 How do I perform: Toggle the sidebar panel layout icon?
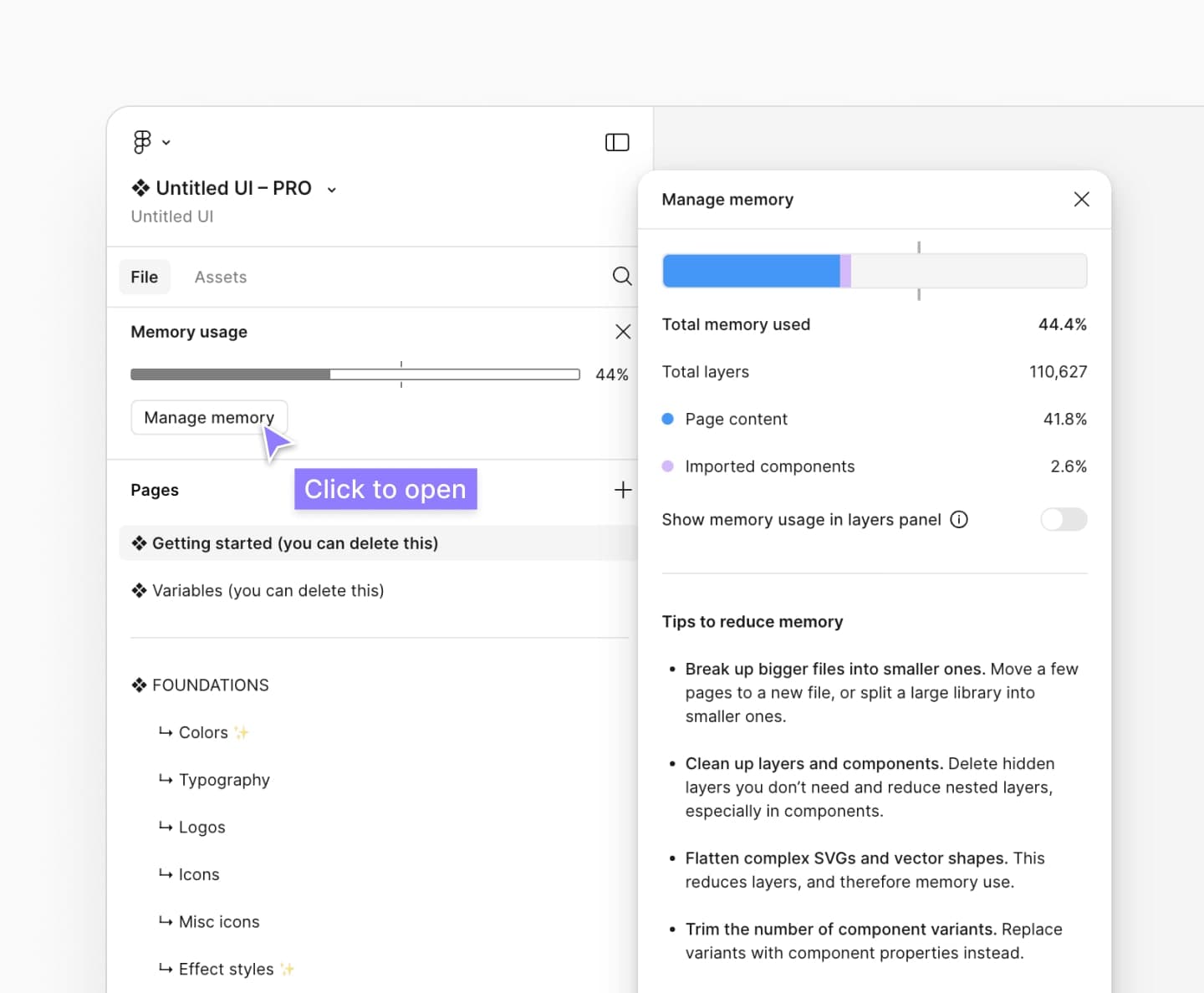point(617,142)
